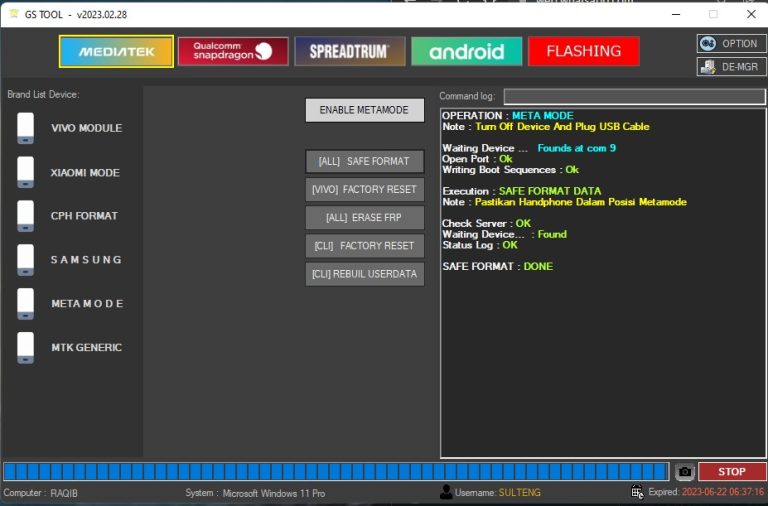The width and height of the screenshot is (768, 506).
Task: Choose CPH FORMAT brand entry
Action: 84,216
